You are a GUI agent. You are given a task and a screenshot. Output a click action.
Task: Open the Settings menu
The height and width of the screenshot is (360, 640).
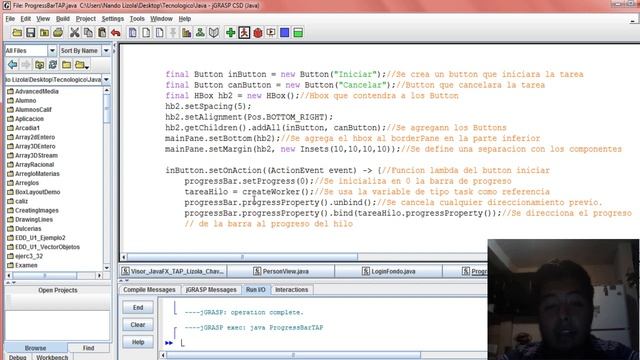coord(112,19)
